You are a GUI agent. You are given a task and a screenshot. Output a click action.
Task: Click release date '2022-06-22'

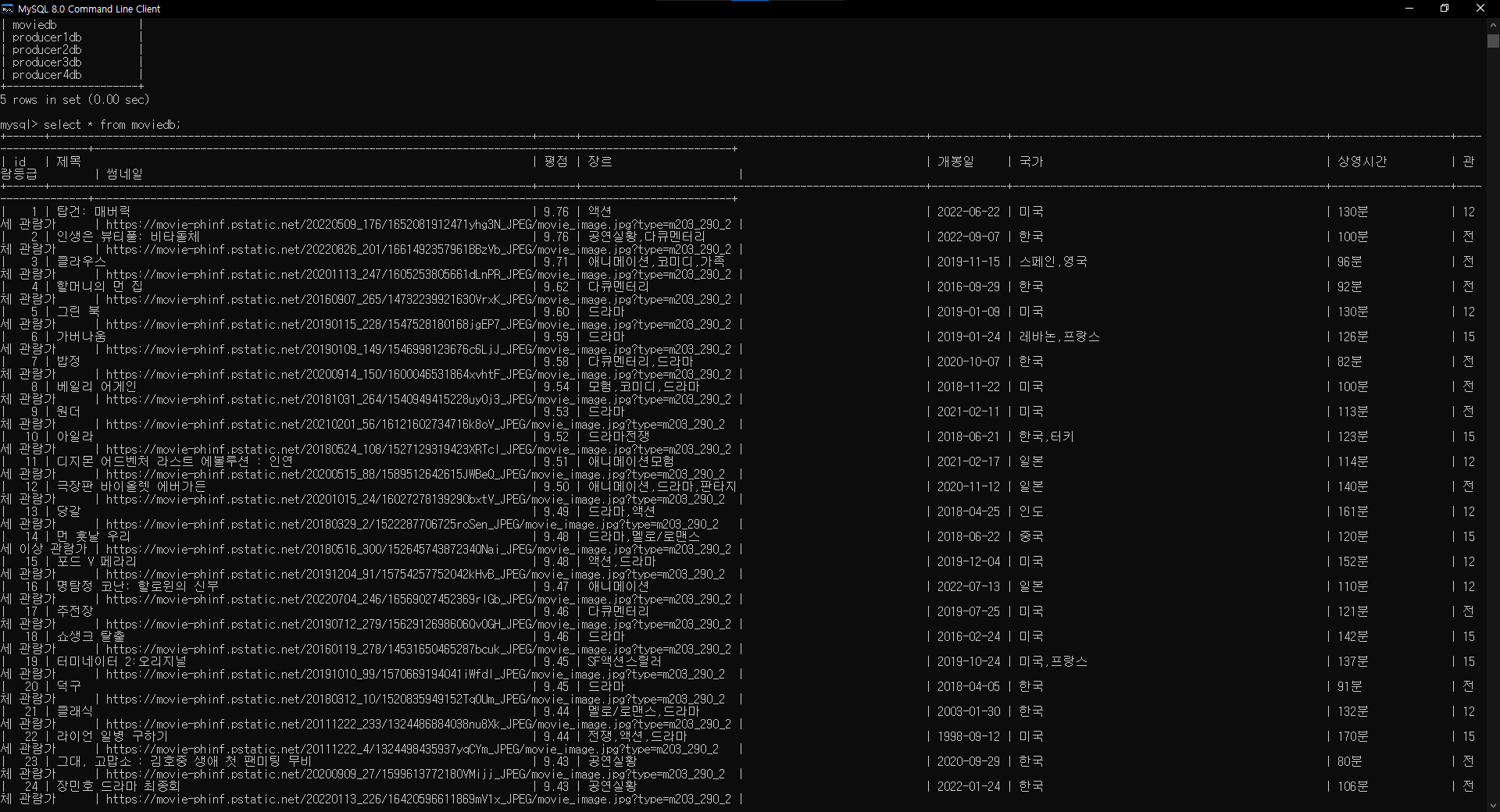point(969,212)
